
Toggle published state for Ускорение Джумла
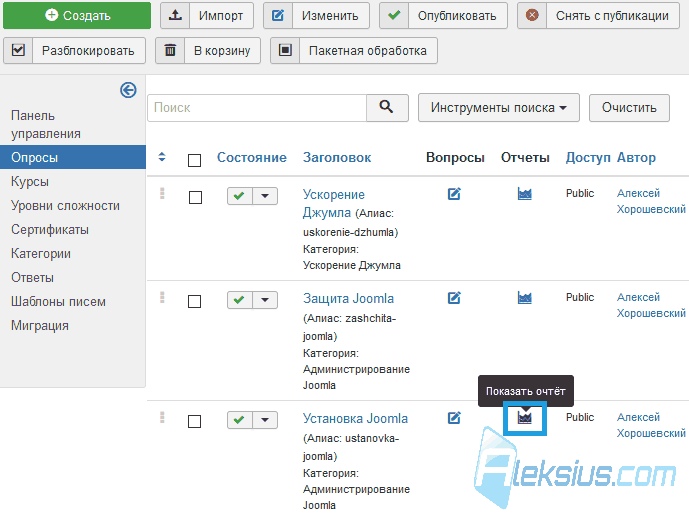[239, 196]
